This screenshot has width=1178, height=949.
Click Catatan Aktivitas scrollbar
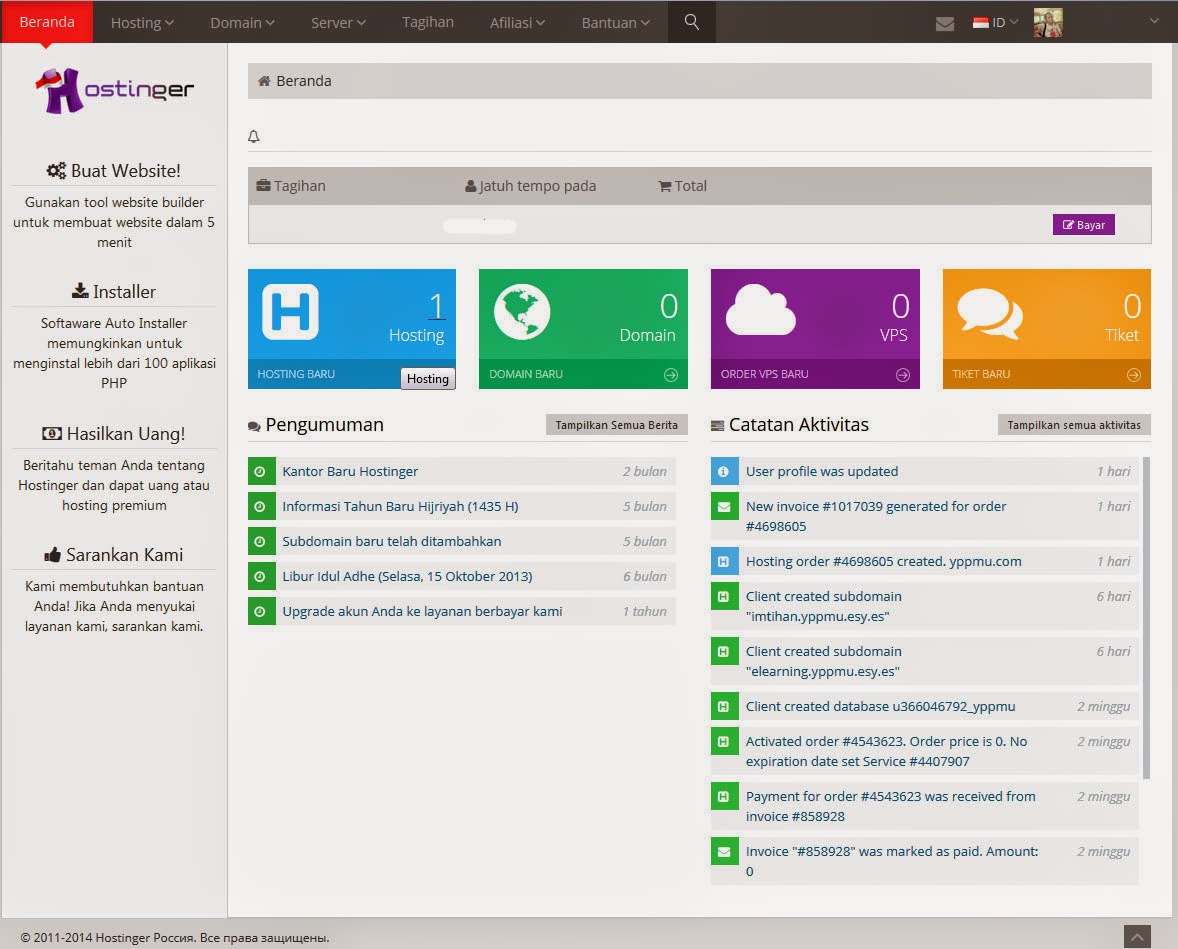click(x=1146, y=618)
